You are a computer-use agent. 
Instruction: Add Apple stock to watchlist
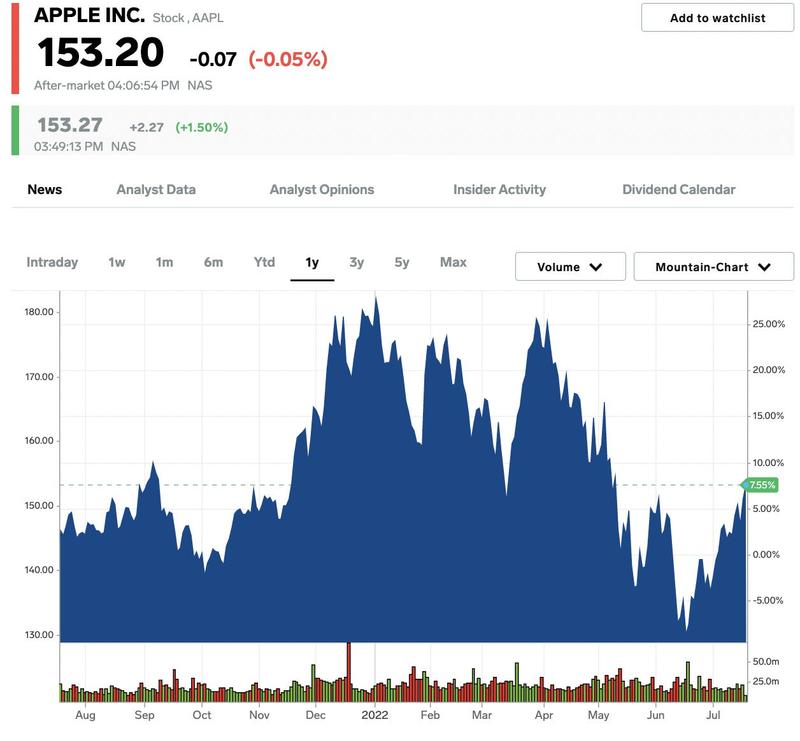click(x=717, y=18)
